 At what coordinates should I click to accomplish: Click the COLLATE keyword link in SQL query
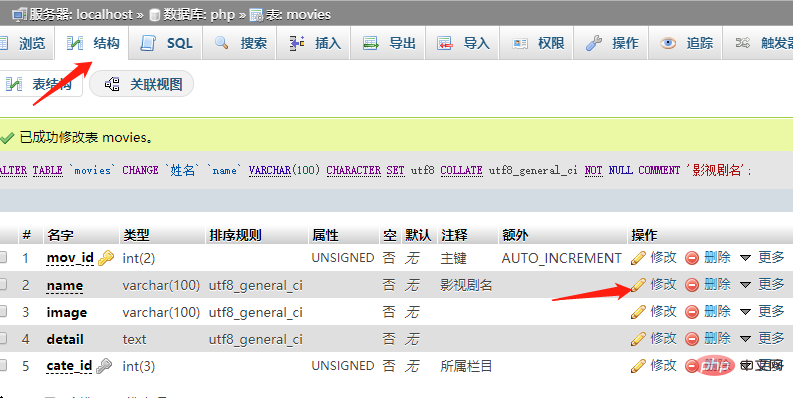pos(461,170)
